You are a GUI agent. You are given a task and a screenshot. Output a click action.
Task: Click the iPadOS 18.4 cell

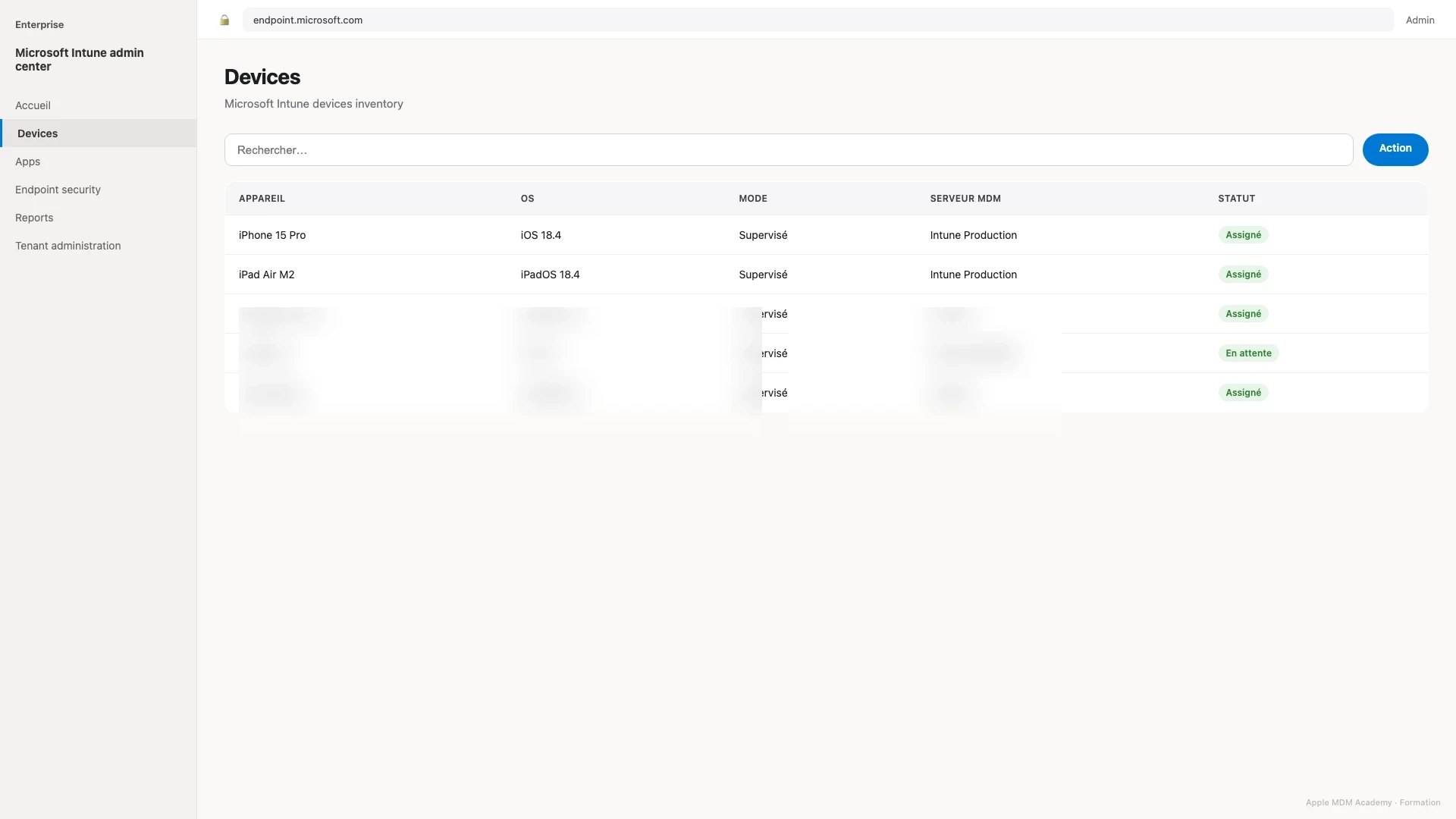coord(550,275)
